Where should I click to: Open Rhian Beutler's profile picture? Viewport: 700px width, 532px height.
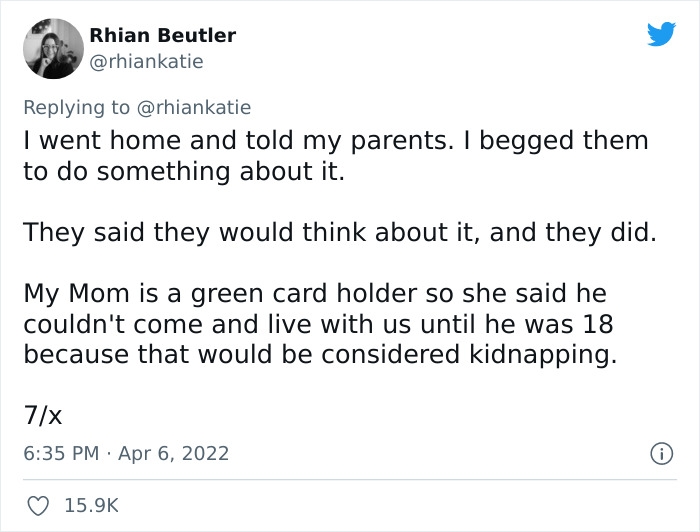pyautogui.click(x=52, y=48)
